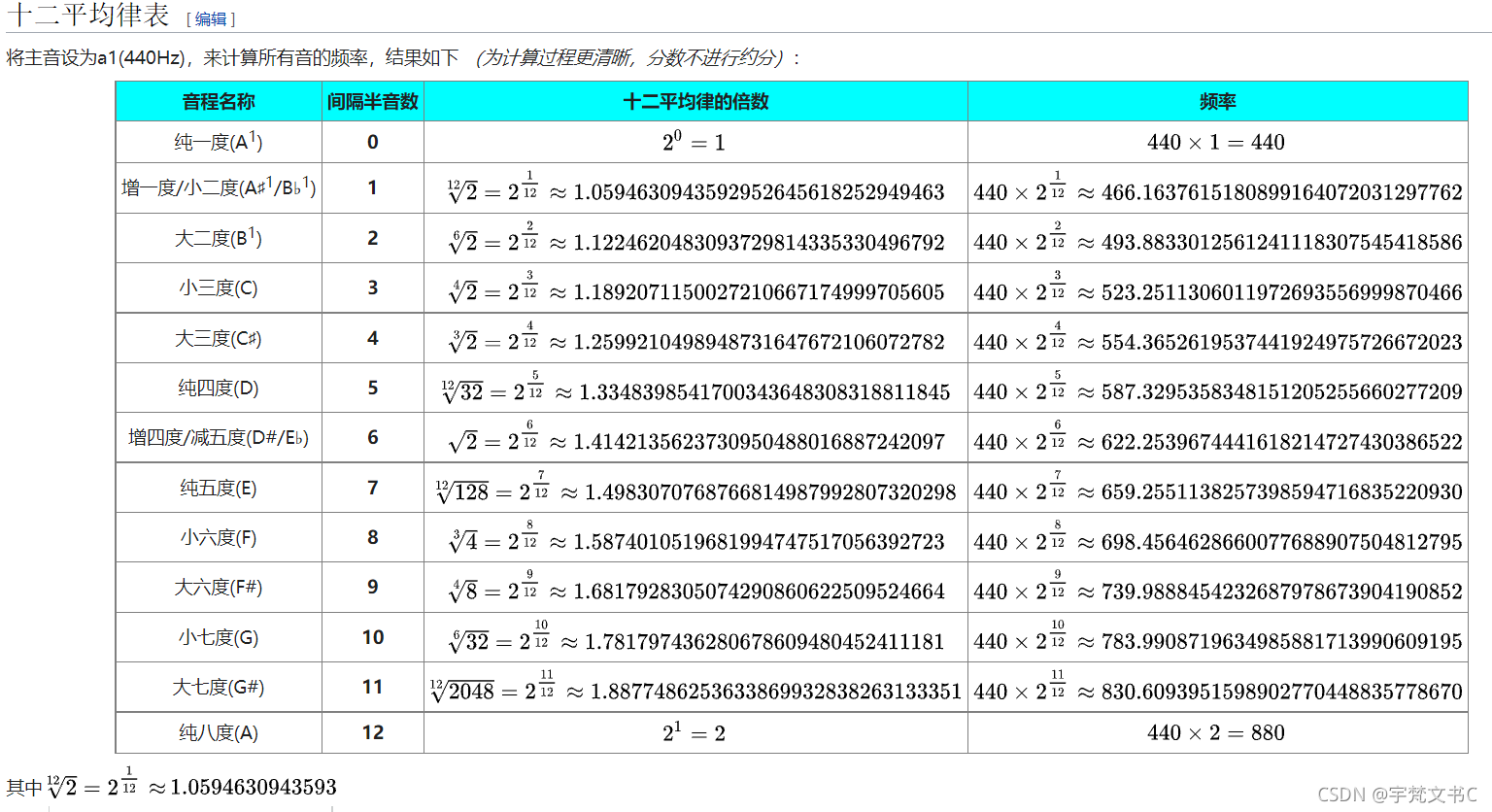Select the 纯五度(E) cell

tap(219, 488)
